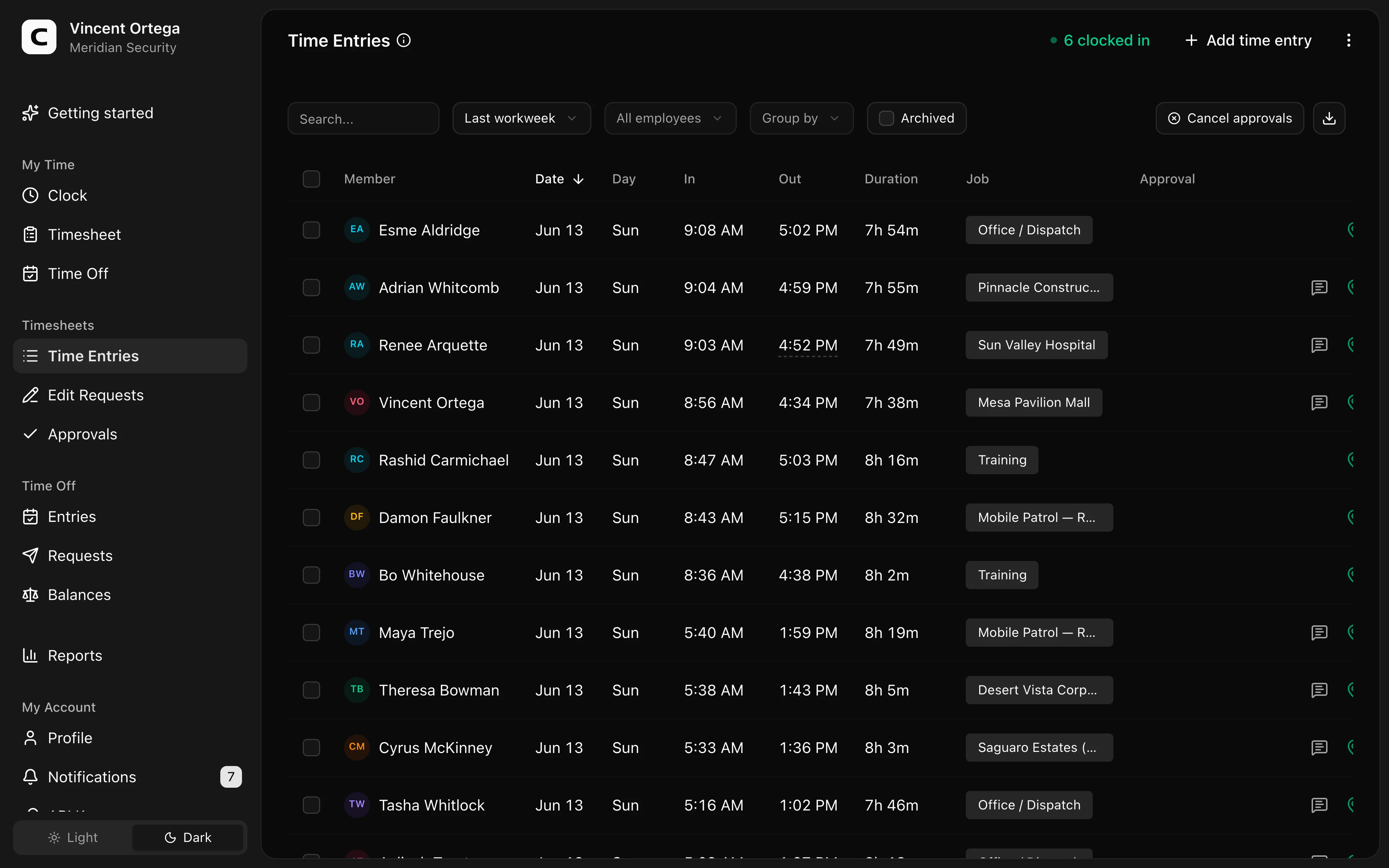Screen dimensions: 1389x868
Task: Open comment icon on Vincent Ortega row
Action: (1319, 403)
